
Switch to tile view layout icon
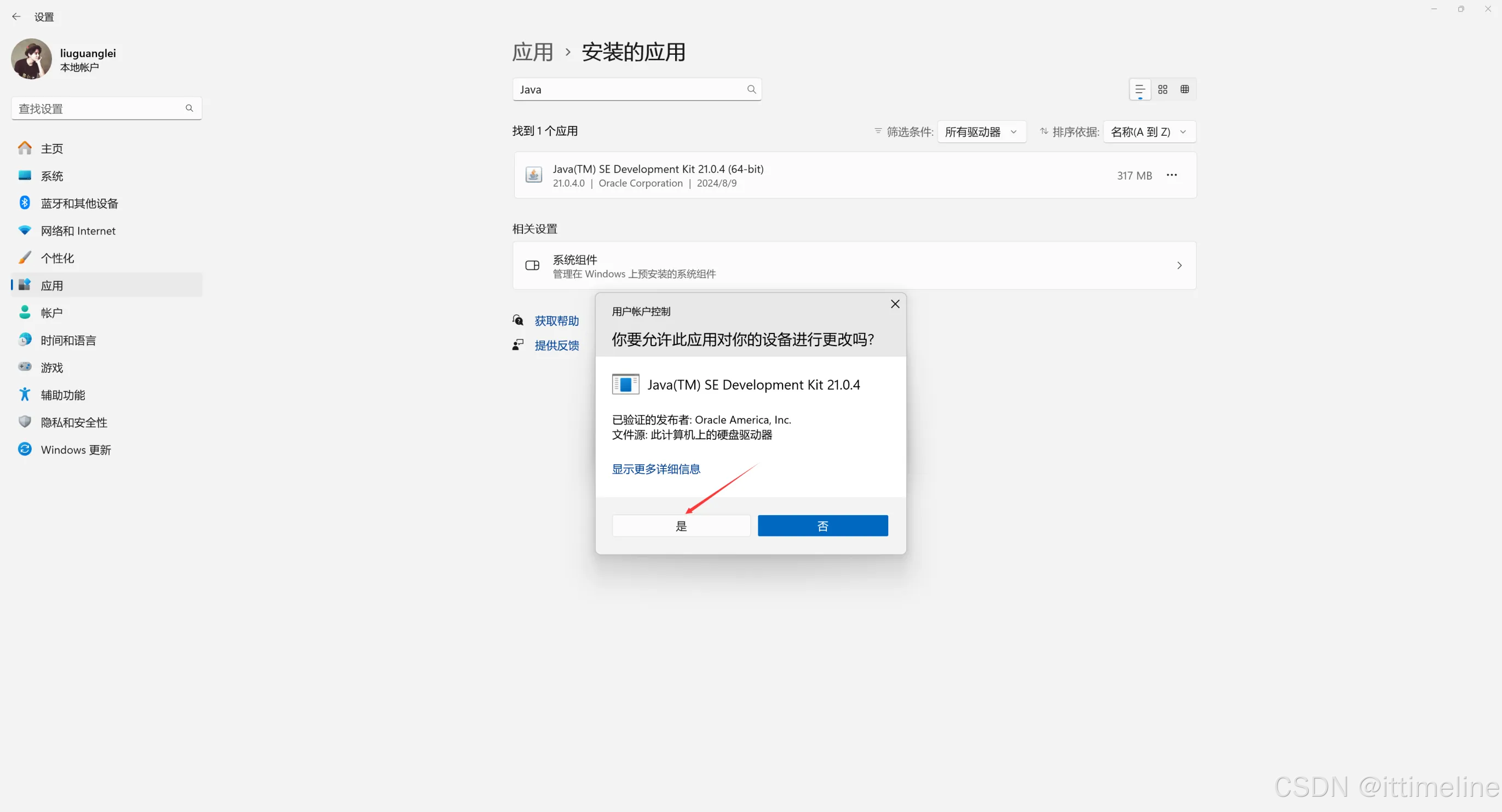tap(1184, 89)
